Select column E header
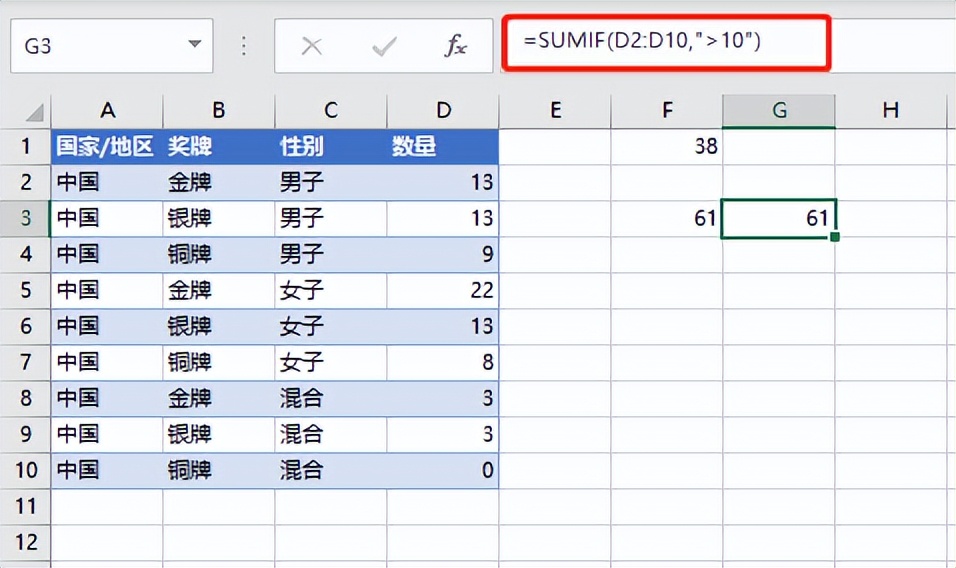The height and width of the screenshot is (568, 956). pyautogui.click(x=555, y=110)
